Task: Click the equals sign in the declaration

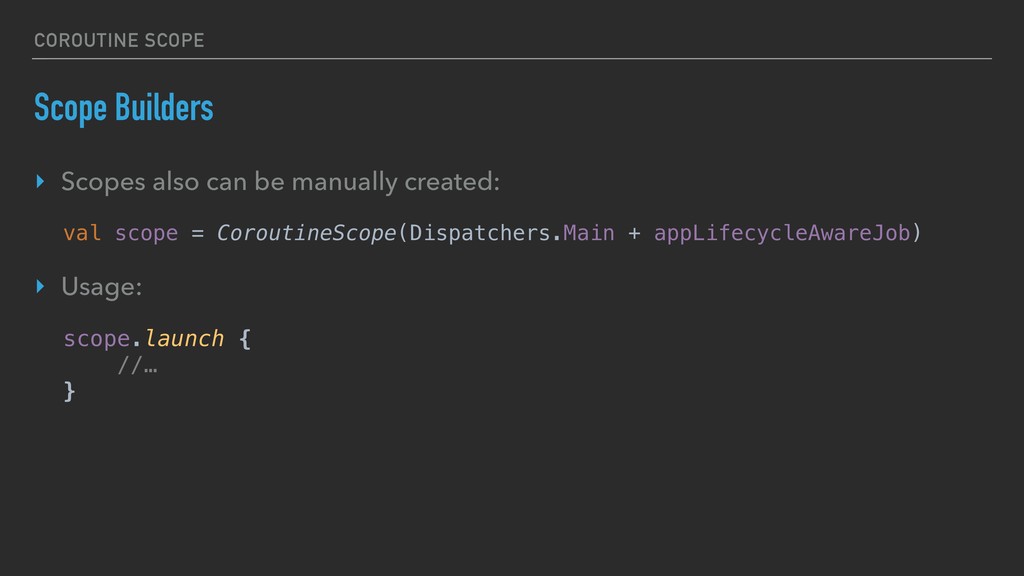Action: [x=197, y=234]
